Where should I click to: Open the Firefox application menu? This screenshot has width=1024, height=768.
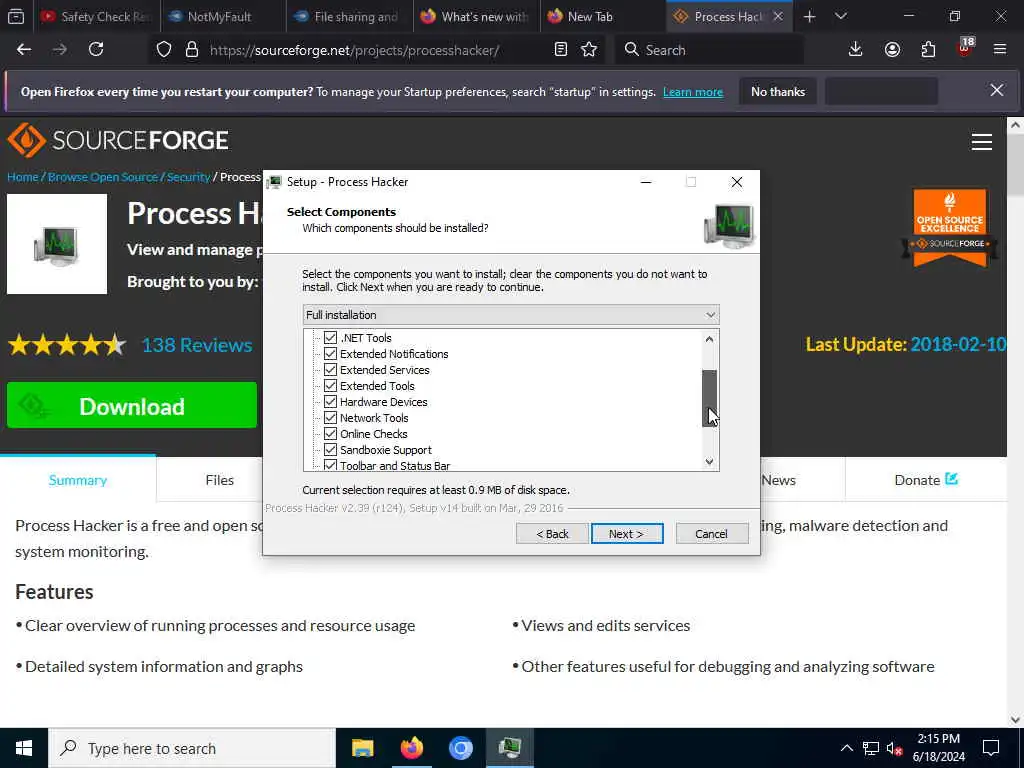point(1000,50)
